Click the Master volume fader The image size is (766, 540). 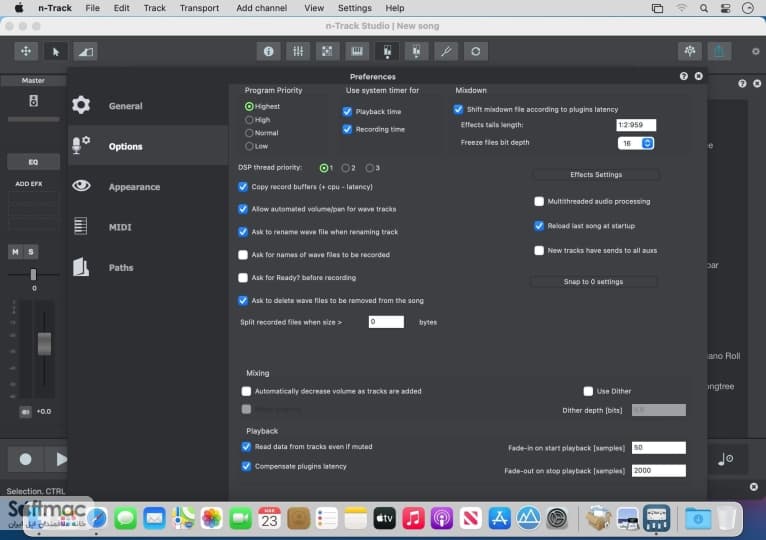point(44,344)
